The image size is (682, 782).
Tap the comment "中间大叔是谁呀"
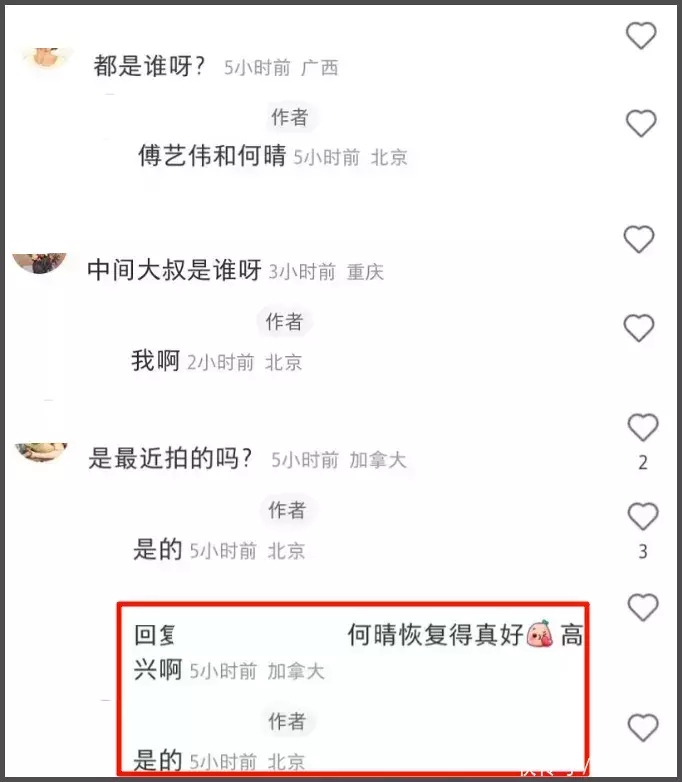pos(174,270)
